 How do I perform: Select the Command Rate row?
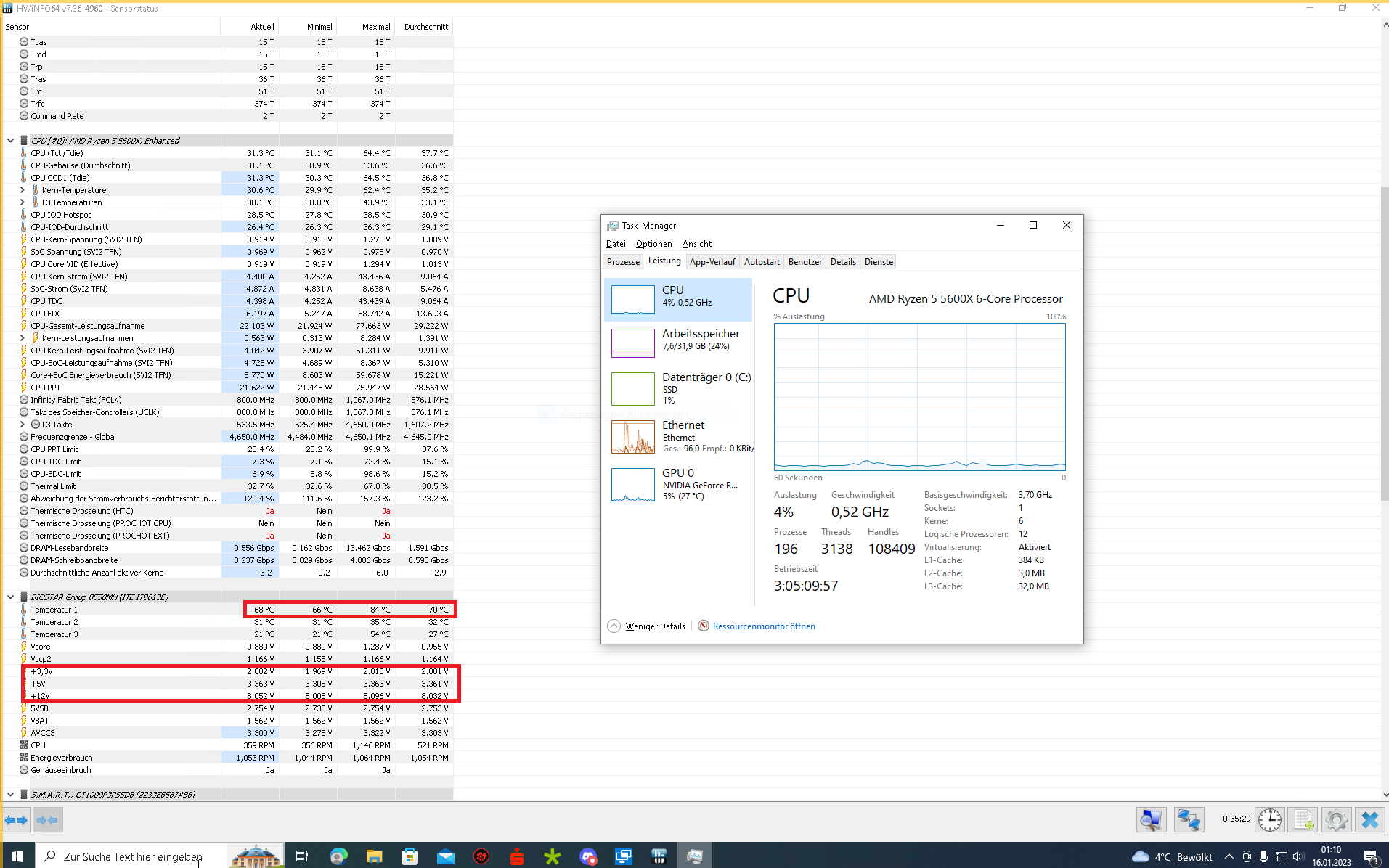point(227,116)
